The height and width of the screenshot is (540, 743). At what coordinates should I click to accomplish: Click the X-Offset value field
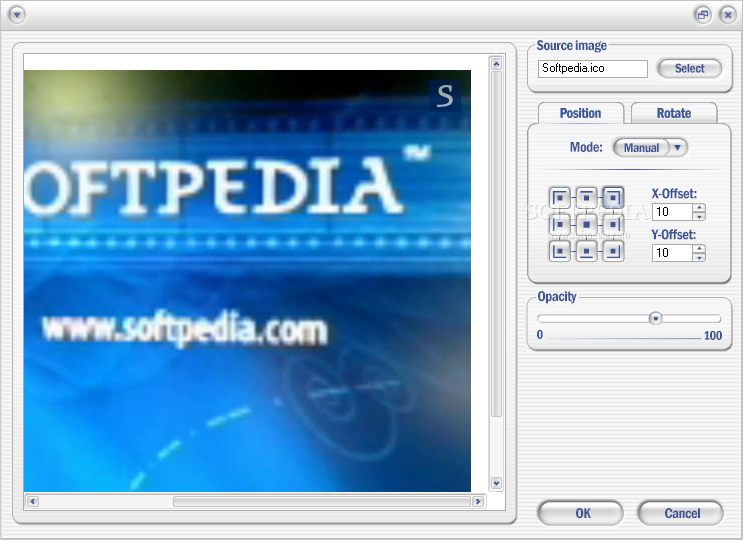click(672, 212)
